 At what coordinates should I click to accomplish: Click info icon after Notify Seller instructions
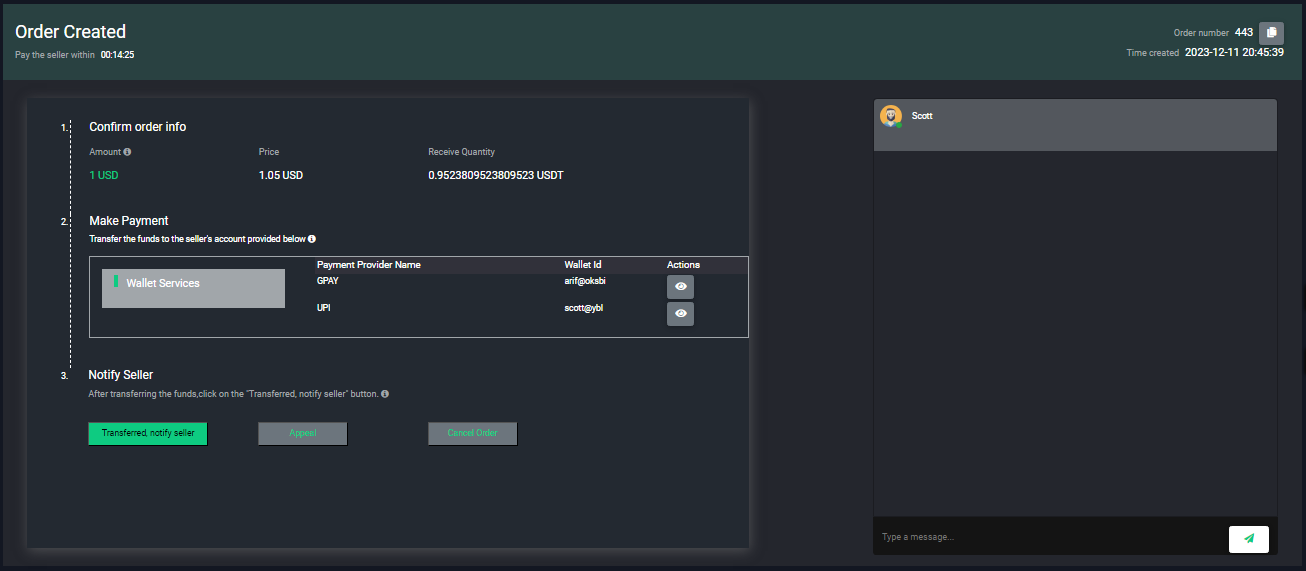385,394
